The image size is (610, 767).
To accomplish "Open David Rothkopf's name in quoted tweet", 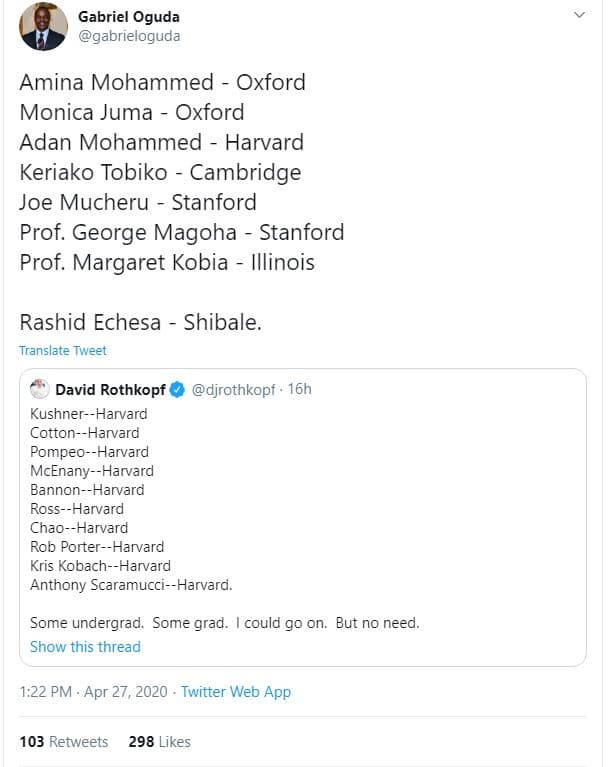I will coord(109,389).
